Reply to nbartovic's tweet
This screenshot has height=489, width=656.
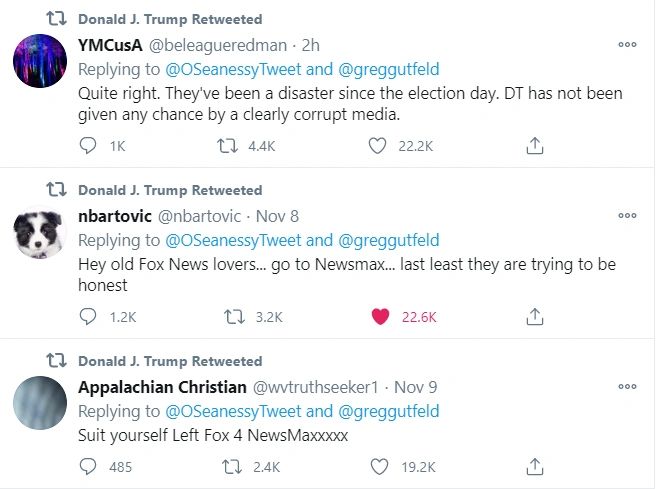coord(88,316)
